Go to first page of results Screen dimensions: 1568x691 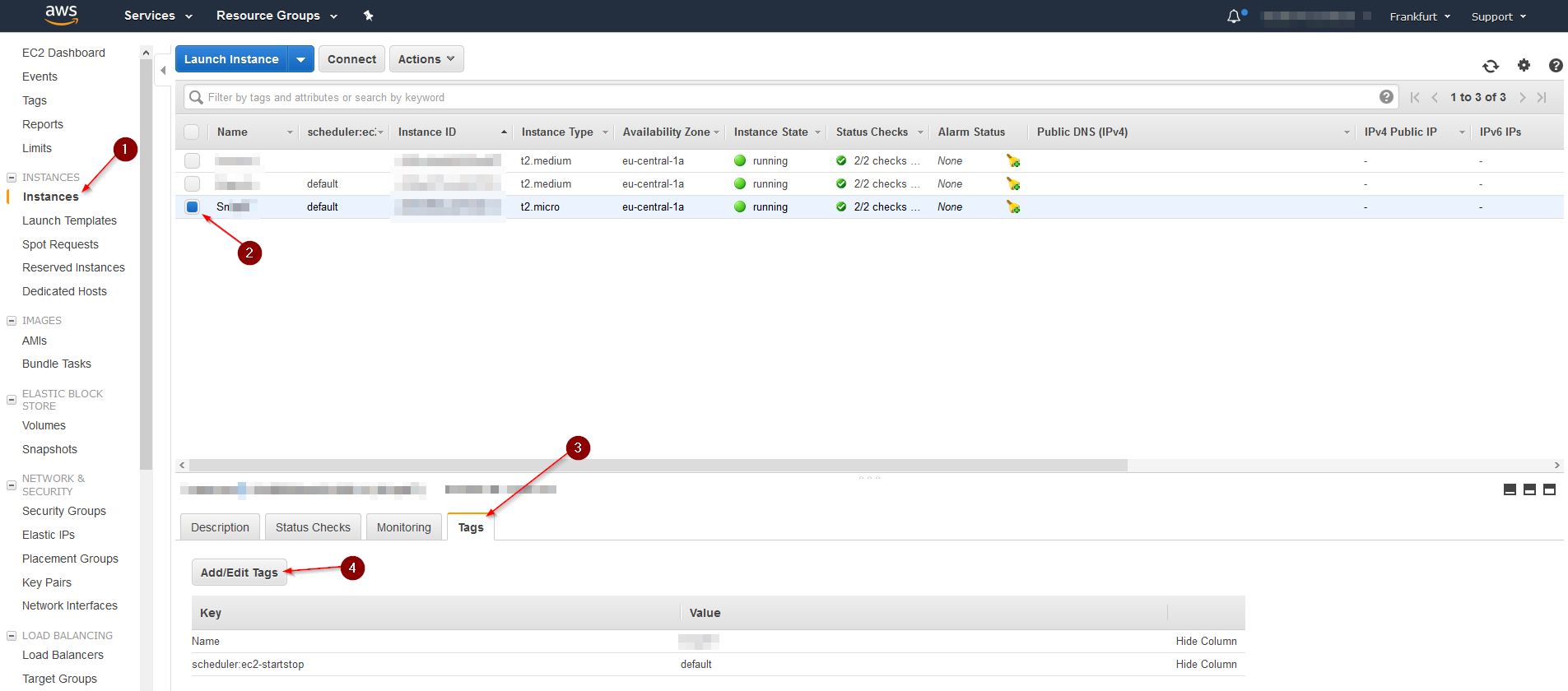click(x=1415, y=97)
